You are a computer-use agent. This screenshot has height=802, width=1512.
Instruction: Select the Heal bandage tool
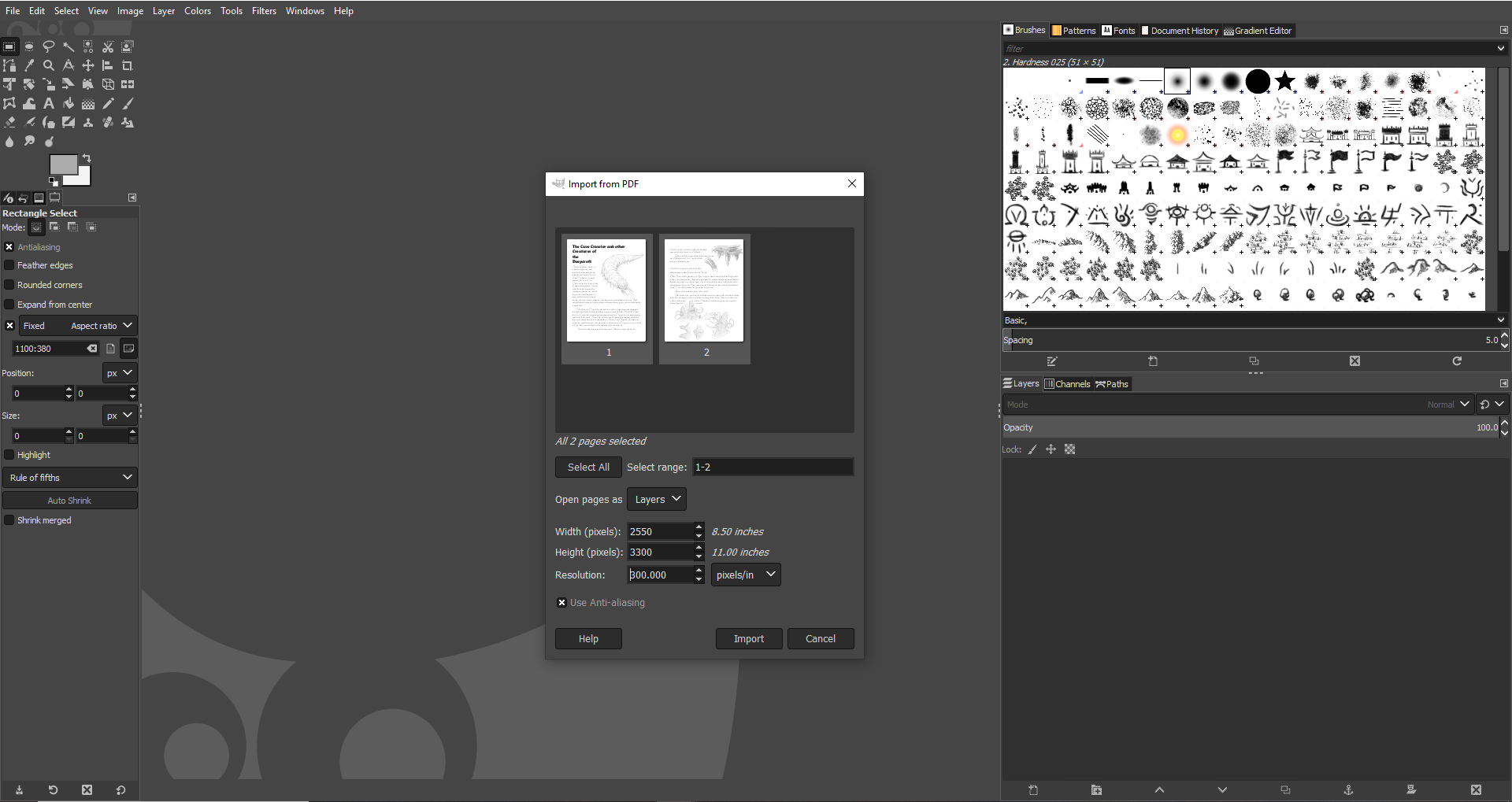click(108, 122)
